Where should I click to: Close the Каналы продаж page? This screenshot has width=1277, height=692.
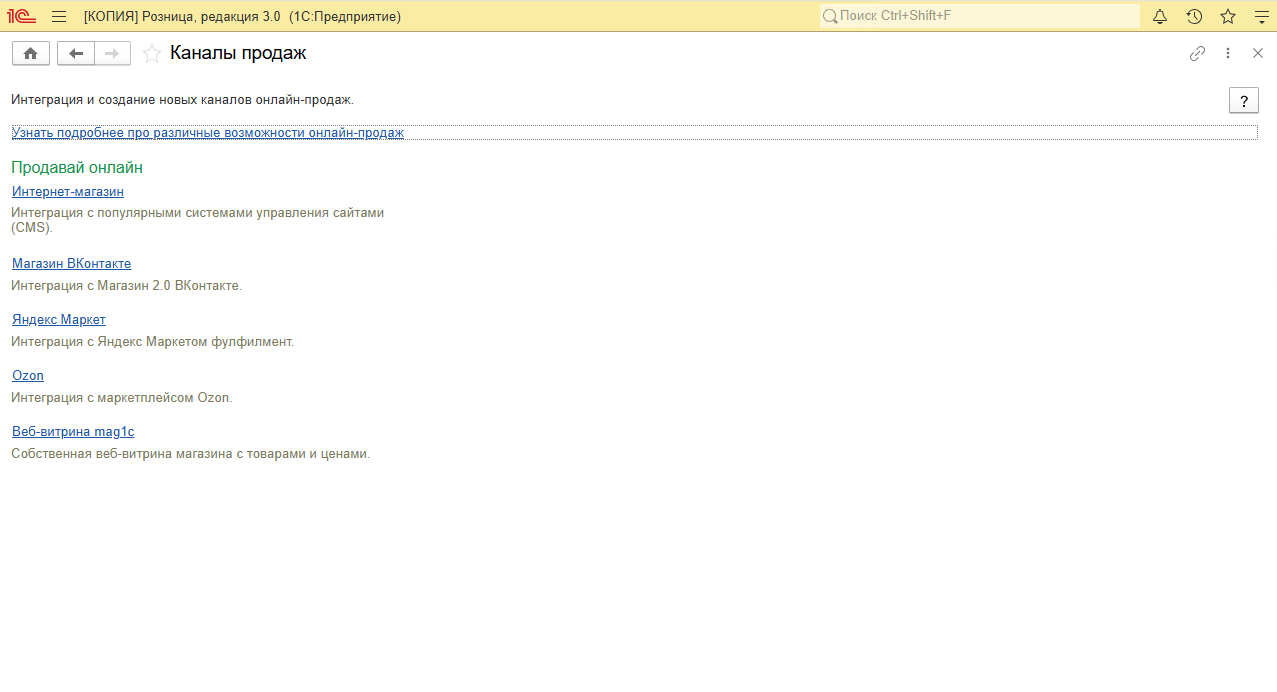click(1258, 54)
